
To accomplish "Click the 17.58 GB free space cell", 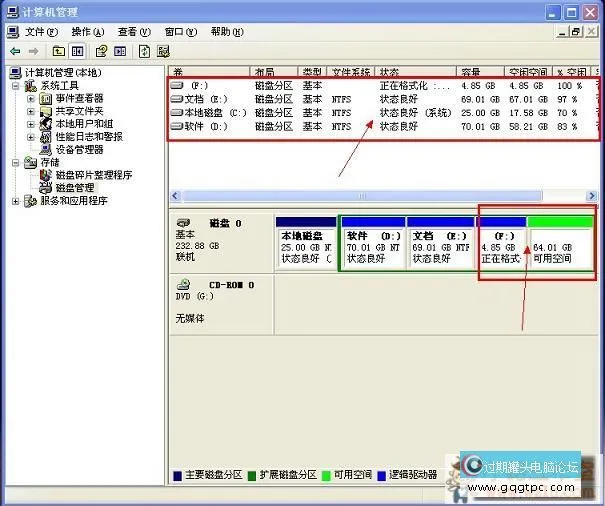I will 528,113.
